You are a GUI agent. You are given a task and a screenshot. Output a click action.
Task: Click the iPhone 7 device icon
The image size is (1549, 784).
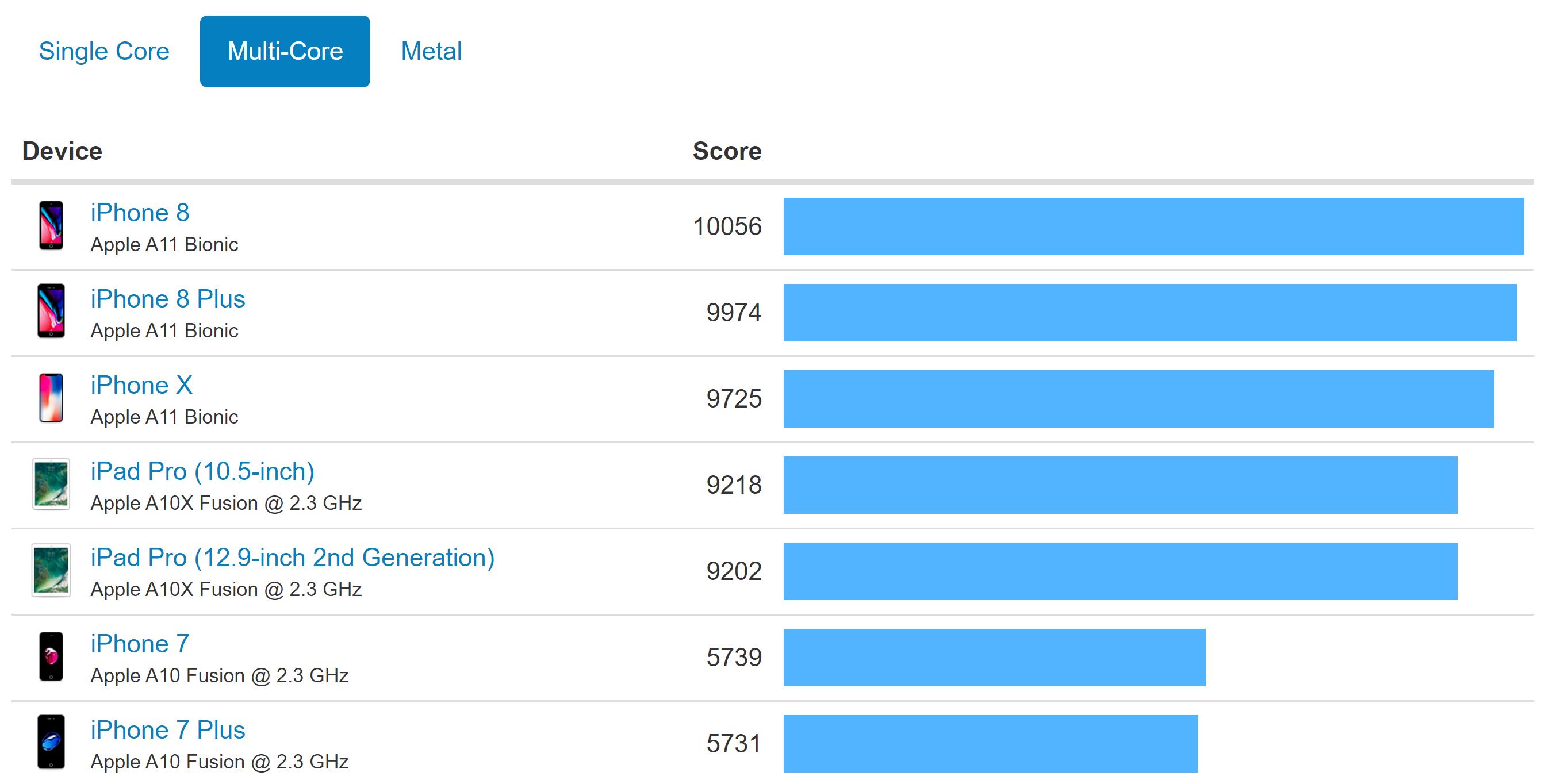point(51,656)
